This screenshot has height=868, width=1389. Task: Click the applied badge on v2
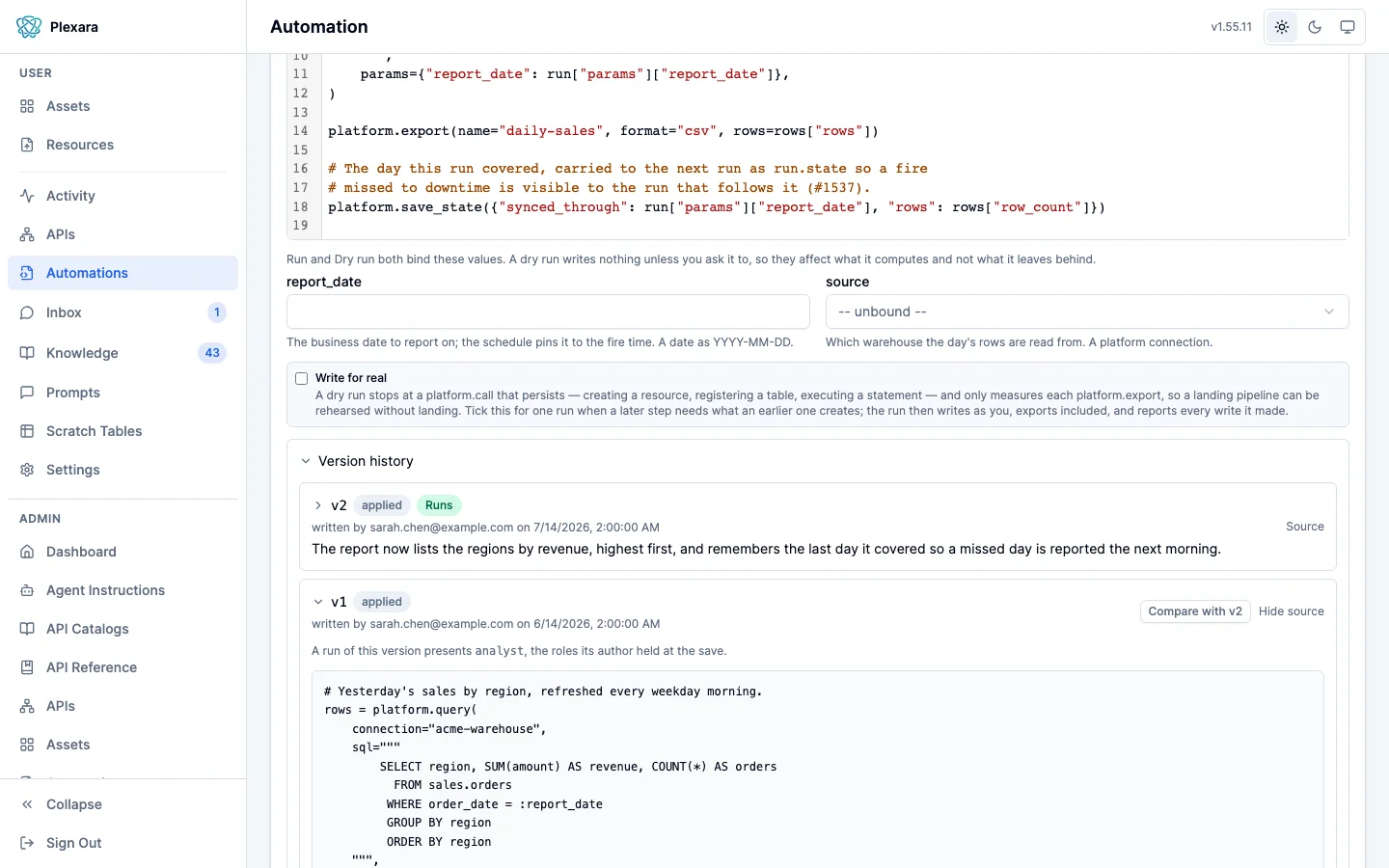pos(382,505)
